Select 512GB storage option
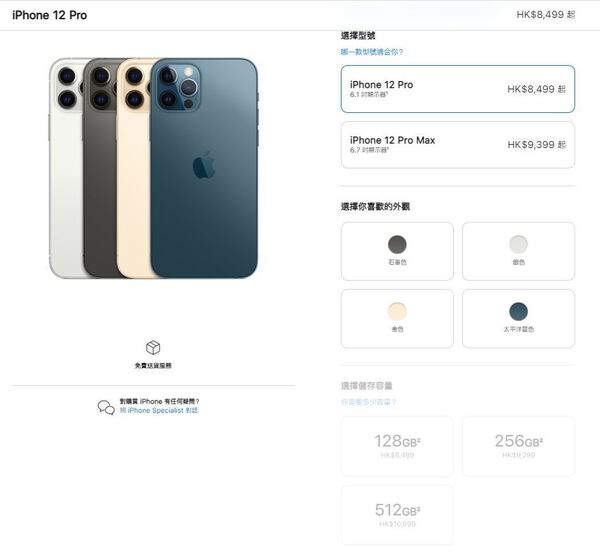The image size is (600, 555). [x=397, y=515]
